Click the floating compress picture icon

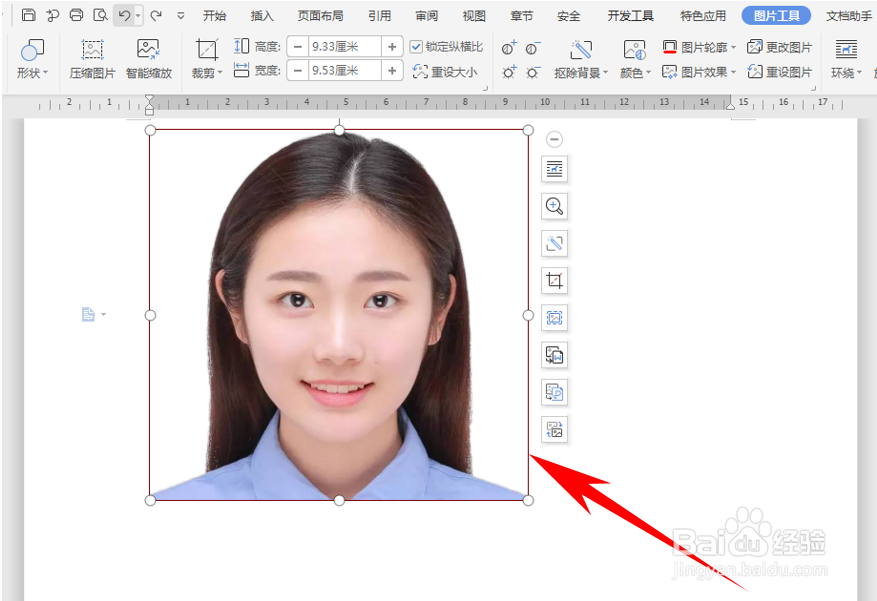point(554,318)
